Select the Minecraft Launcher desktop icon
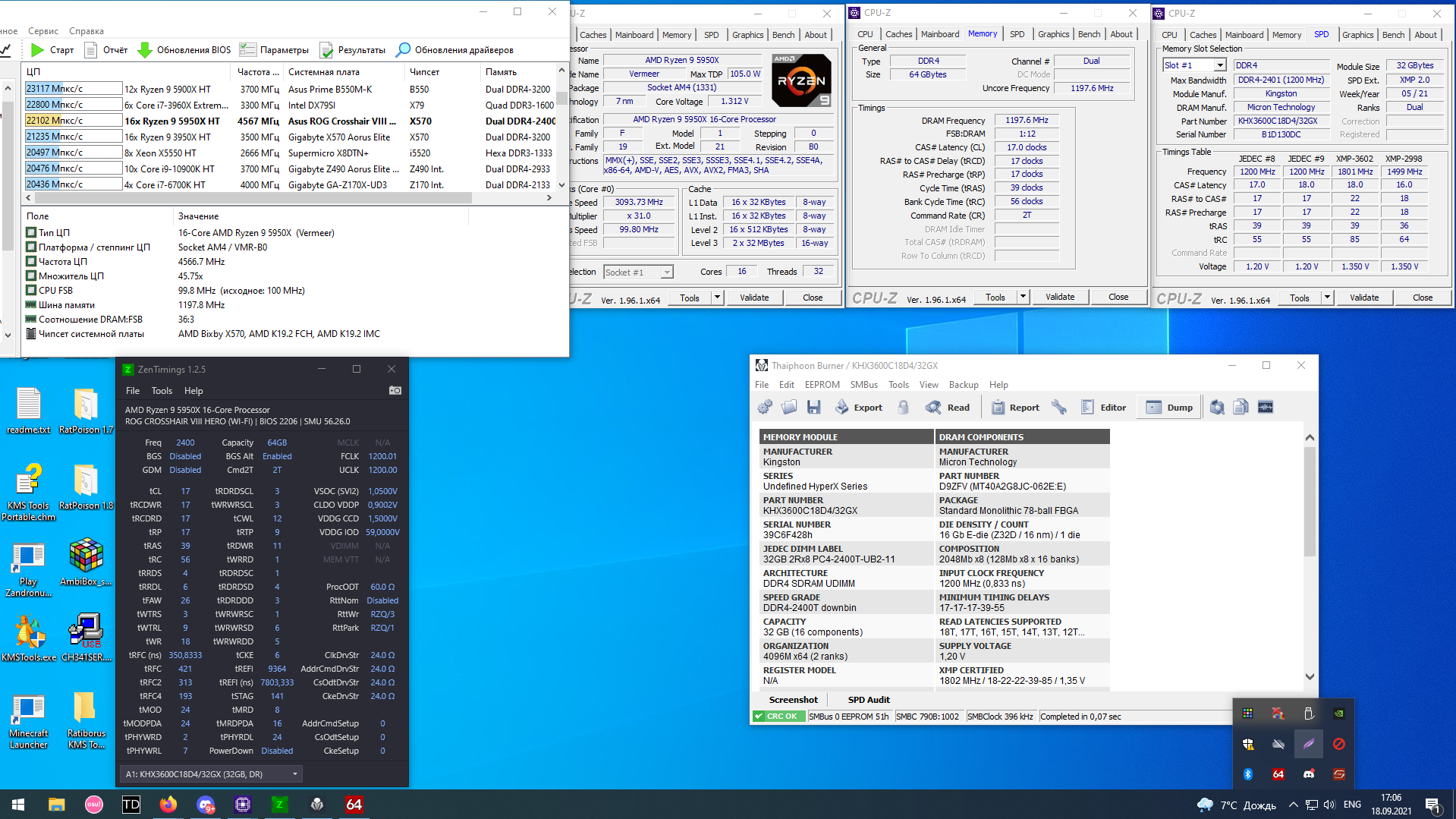This screenshot has width=1456, height=819. (x=29, y=721)
